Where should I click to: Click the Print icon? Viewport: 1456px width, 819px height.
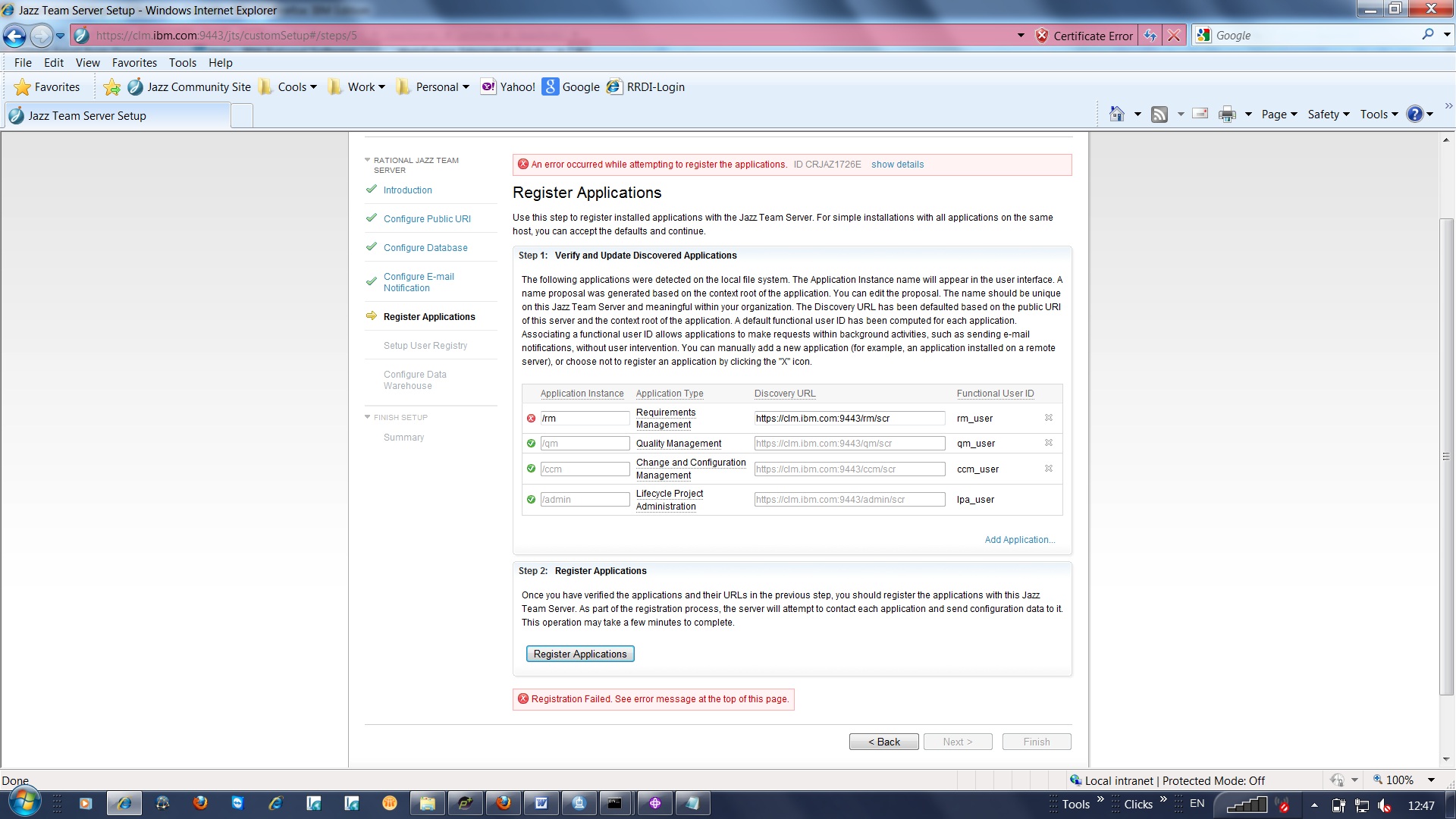tap(1227, 115)
